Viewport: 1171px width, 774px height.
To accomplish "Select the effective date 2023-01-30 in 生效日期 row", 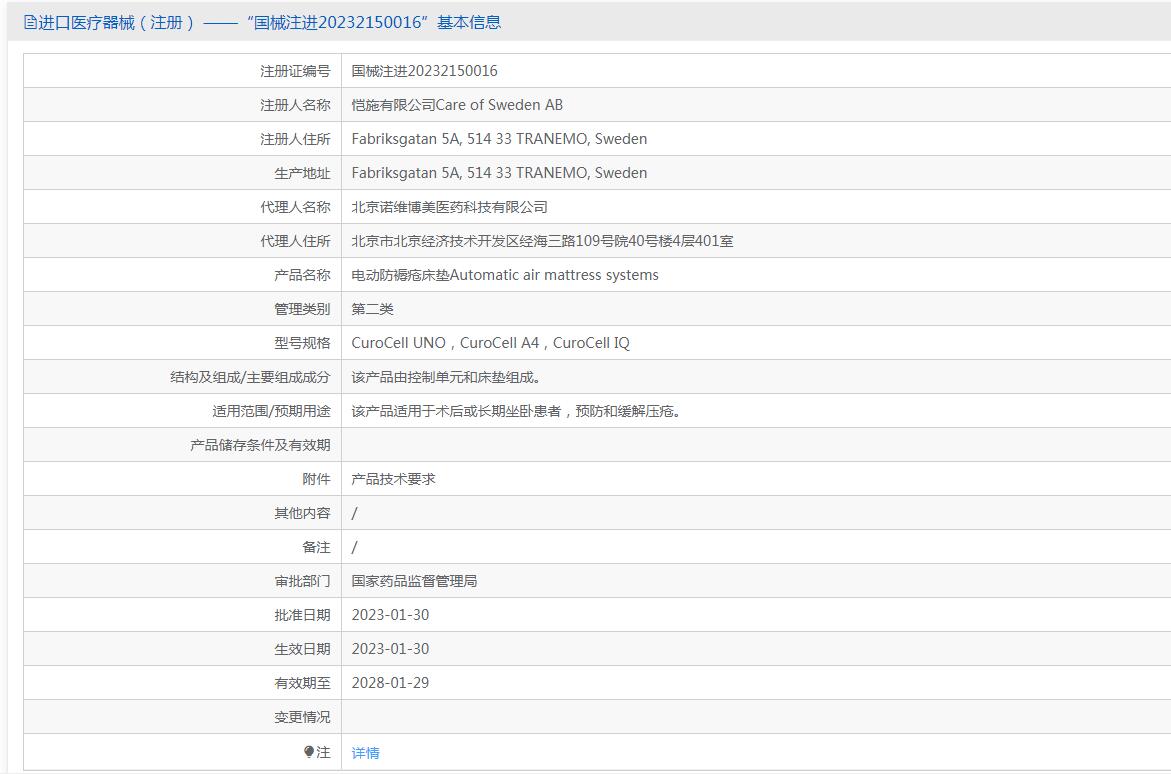I will tap(391, 648).
